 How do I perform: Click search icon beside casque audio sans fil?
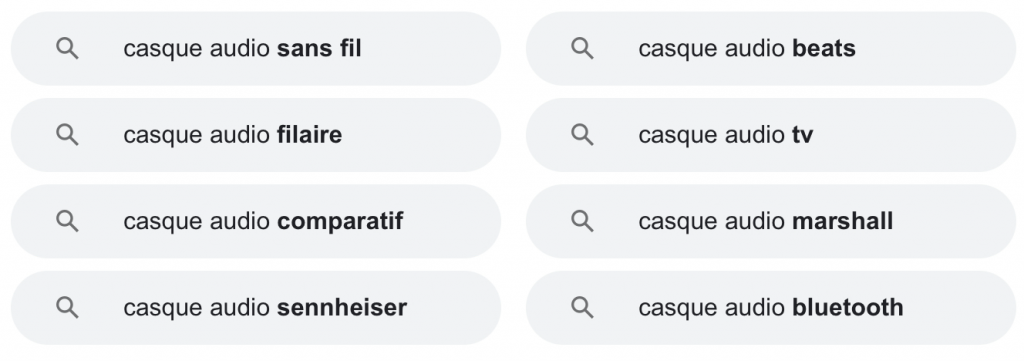(x=67, y=48)
